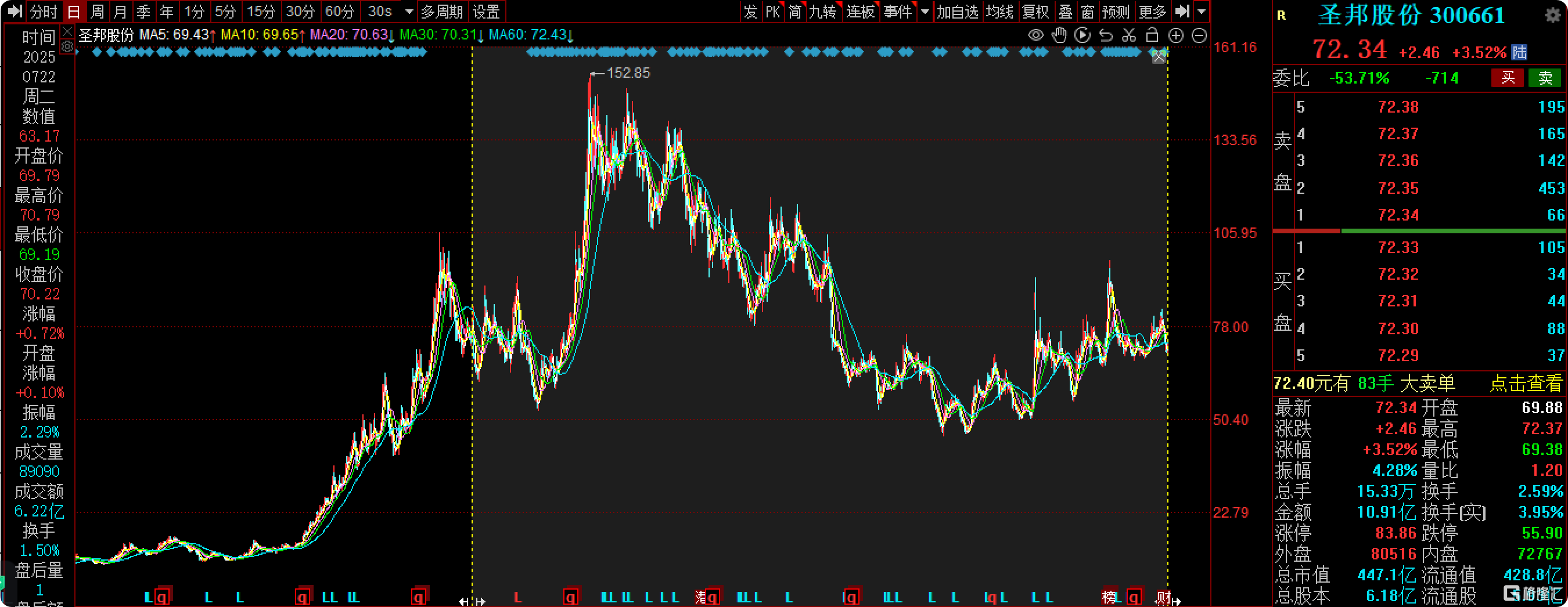This screenshot has width=1568, height=607.
Task: Switch to the 分时 intraday chart tab
Action: click(x=42, y=11)
